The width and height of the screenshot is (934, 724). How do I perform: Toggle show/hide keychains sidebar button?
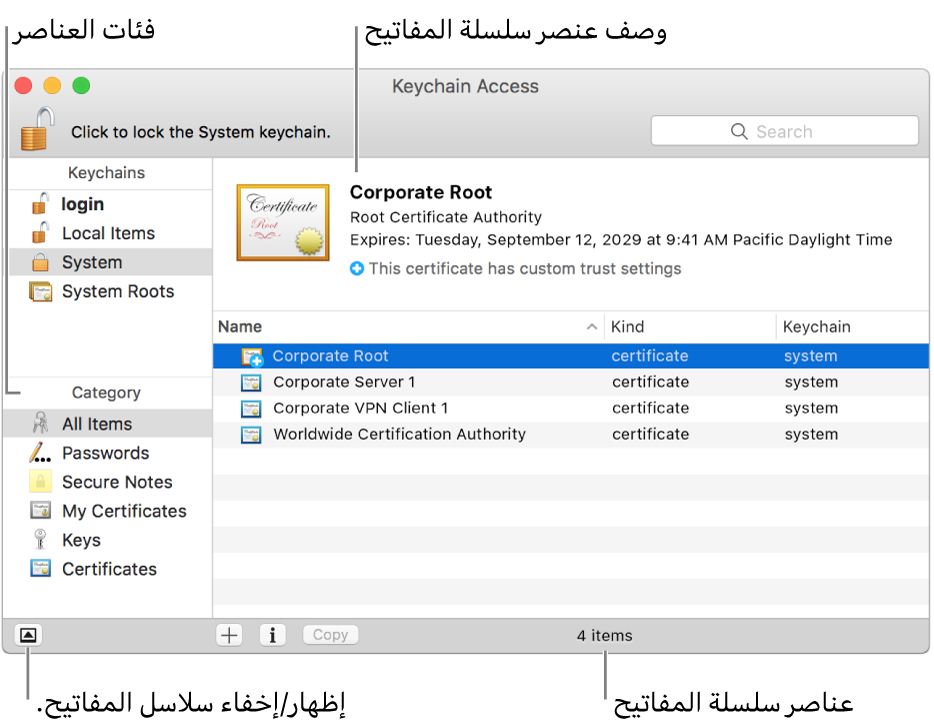(x=28, y=635)
